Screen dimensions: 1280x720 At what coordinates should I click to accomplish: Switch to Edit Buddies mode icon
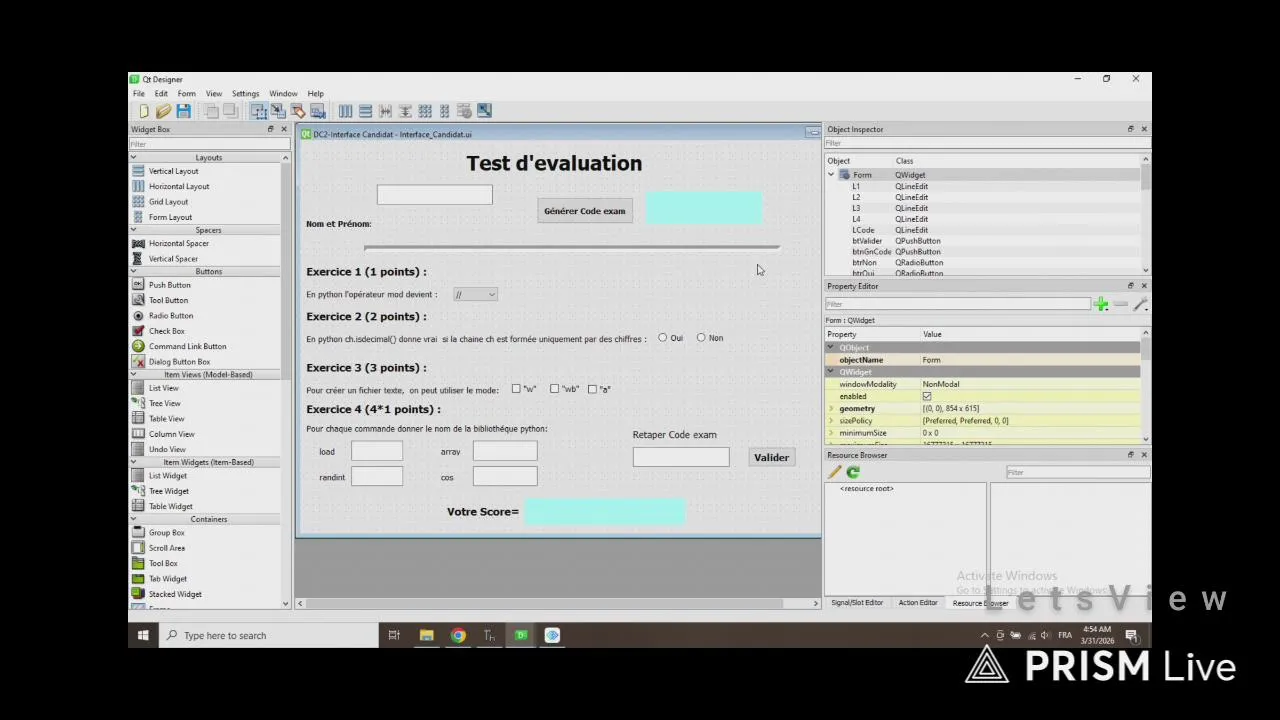pyautogui.click(x=298, y=111)
